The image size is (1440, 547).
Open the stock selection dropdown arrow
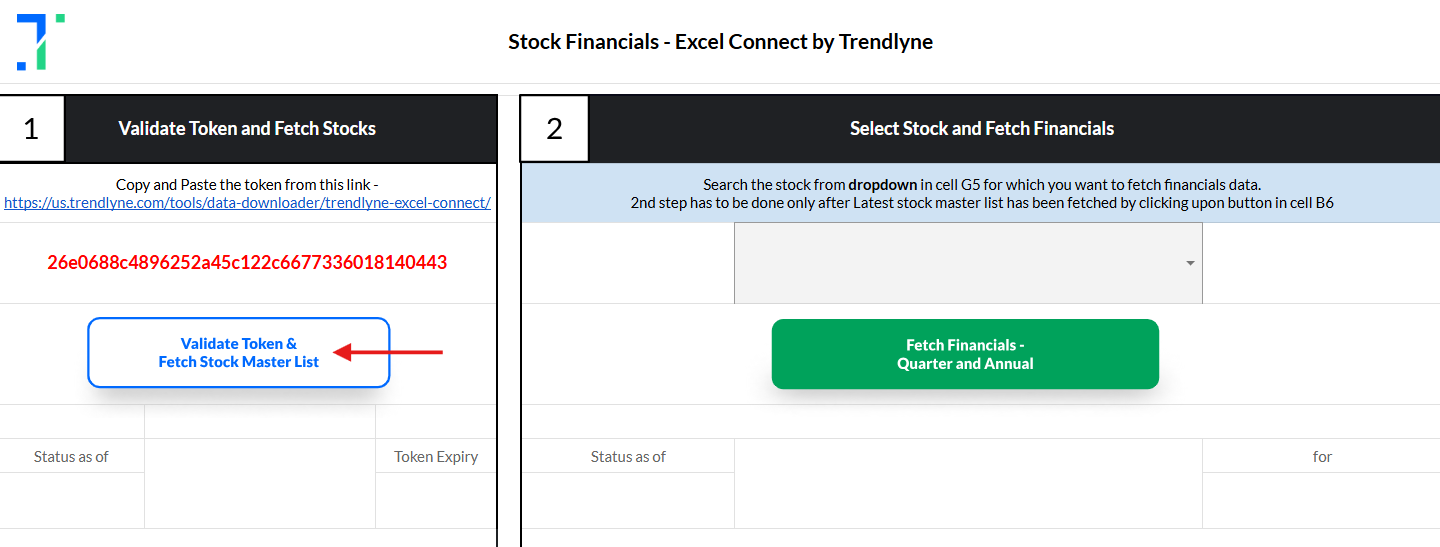1190,264
